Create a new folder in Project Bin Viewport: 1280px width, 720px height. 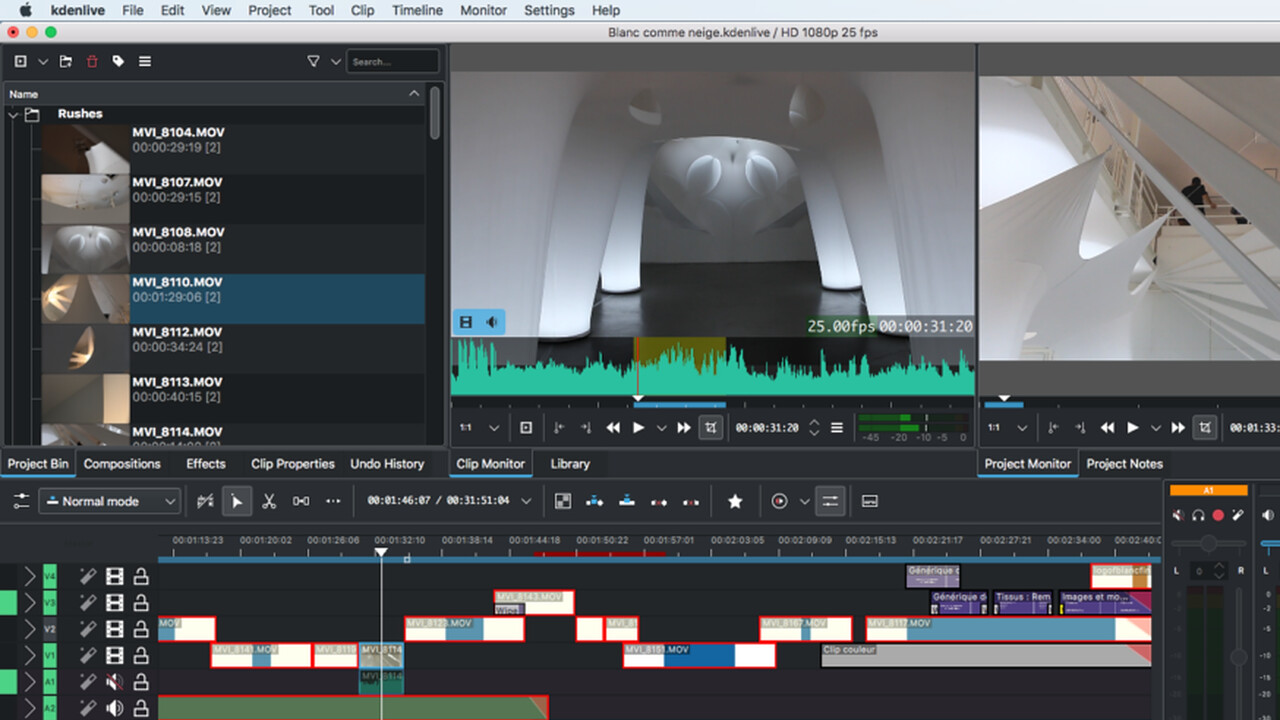coord(66,61)
